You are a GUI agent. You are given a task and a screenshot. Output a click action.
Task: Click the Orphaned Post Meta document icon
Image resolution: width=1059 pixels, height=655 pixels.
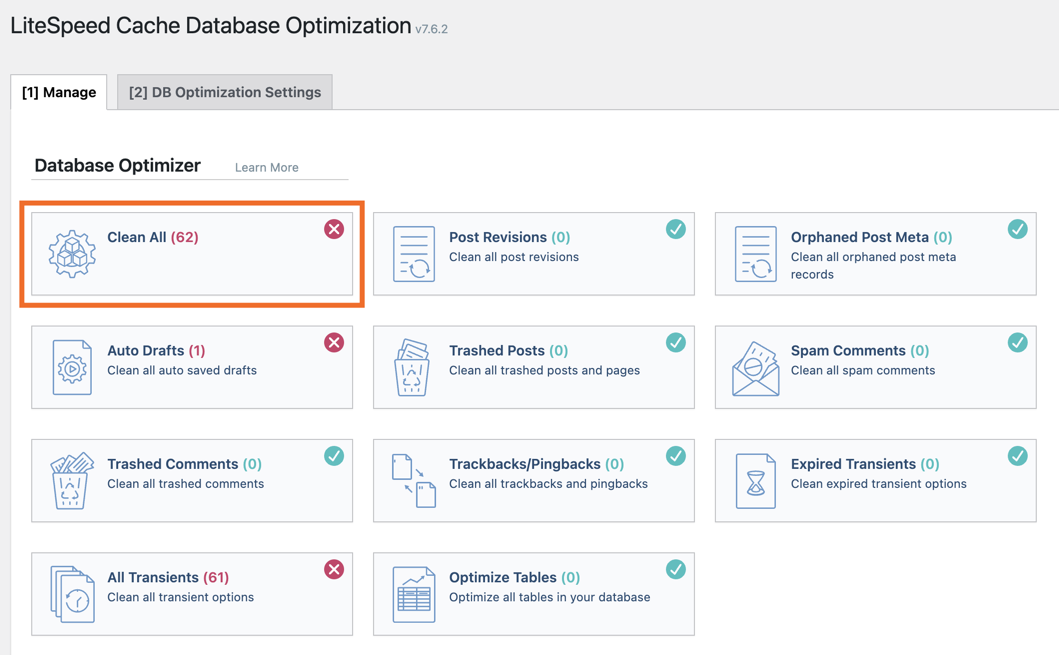pyautogui.click(x=756, y=254)
